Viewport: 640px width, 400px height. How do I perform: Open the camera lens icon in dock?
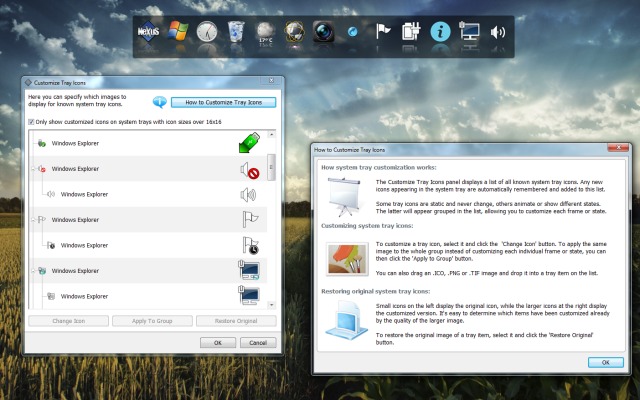(x=324, y=32)
